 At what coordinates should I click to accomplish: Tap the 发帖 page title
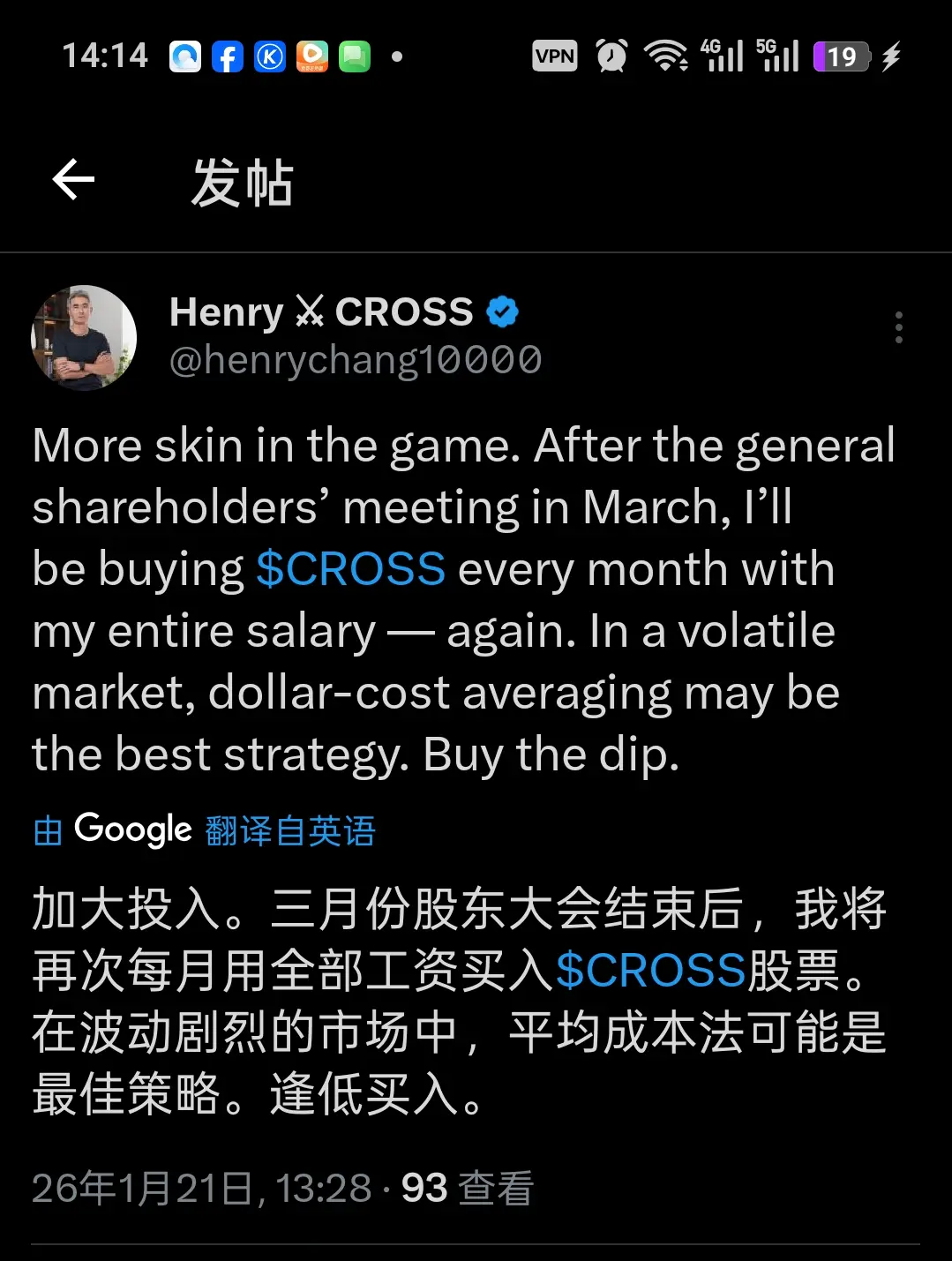243,183
